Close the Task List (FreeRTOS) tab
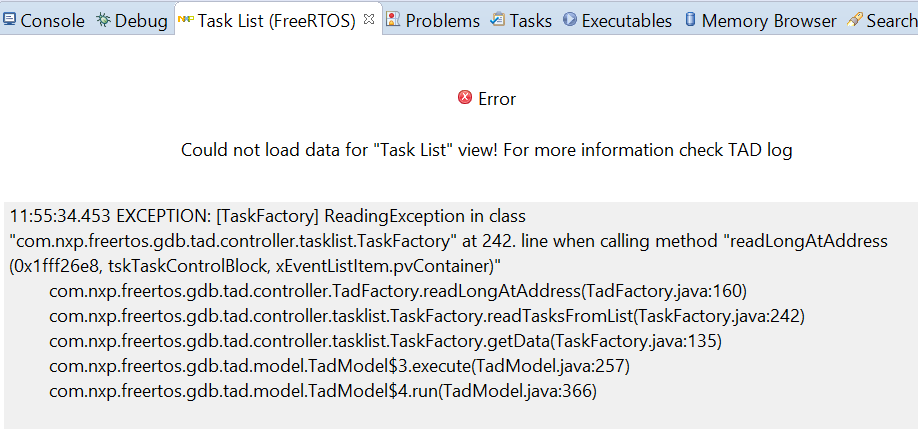 369,19
